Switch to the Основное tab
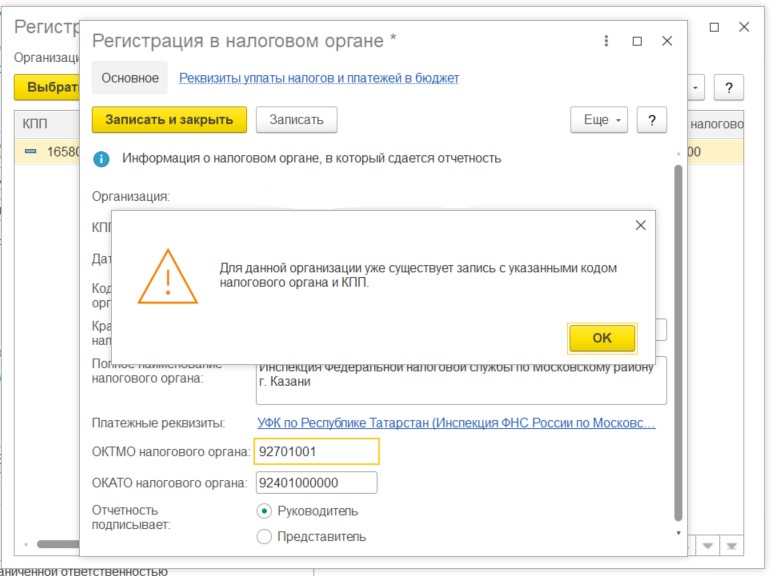 coord(130,78)
